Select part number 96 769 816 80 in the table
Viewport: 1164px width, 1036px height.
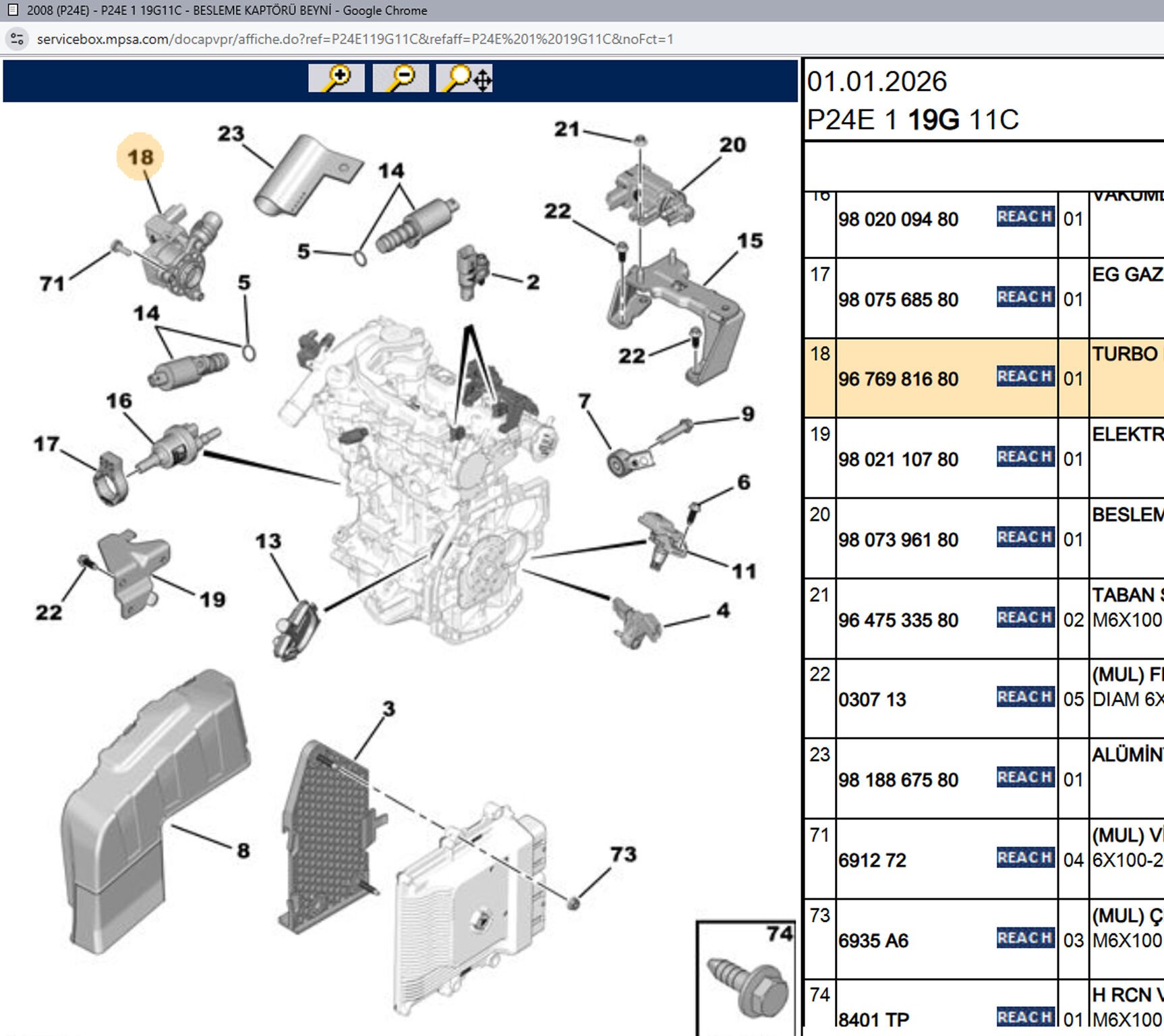[899, 379]
